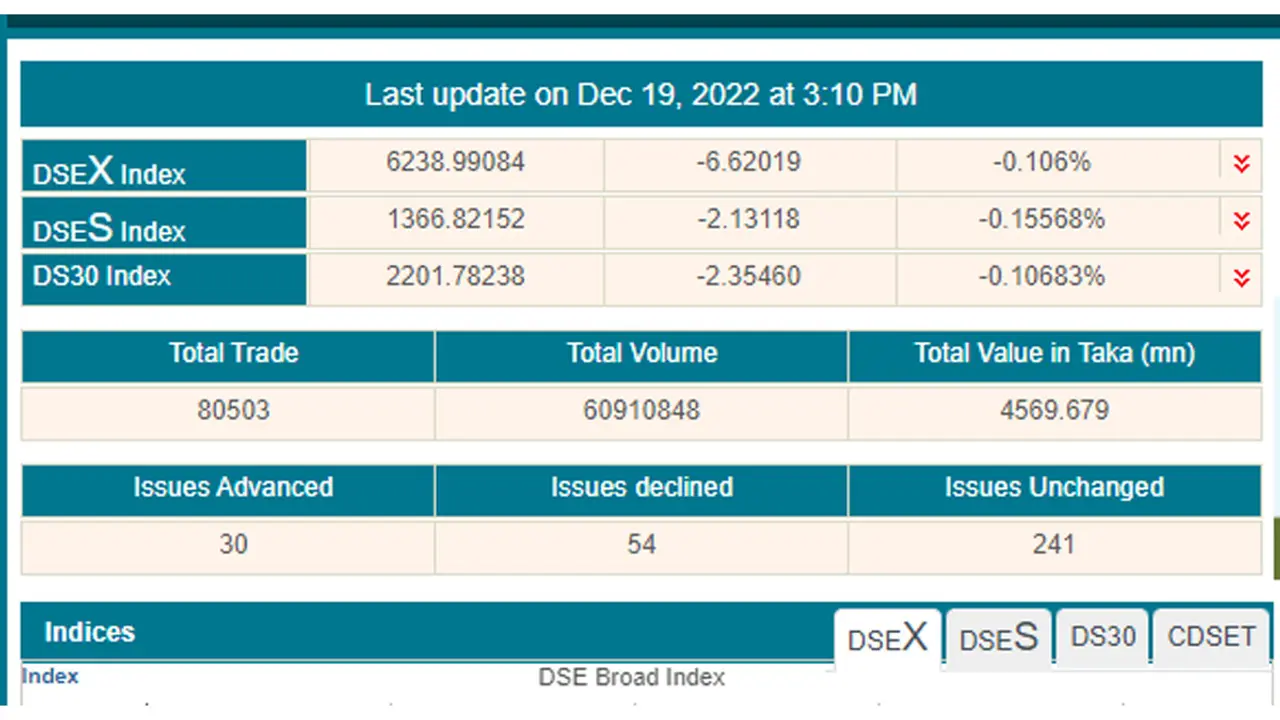Click the DS30 Index label cell
The width and height of the screenshot is (1280, 720).
tap(164, 279)
